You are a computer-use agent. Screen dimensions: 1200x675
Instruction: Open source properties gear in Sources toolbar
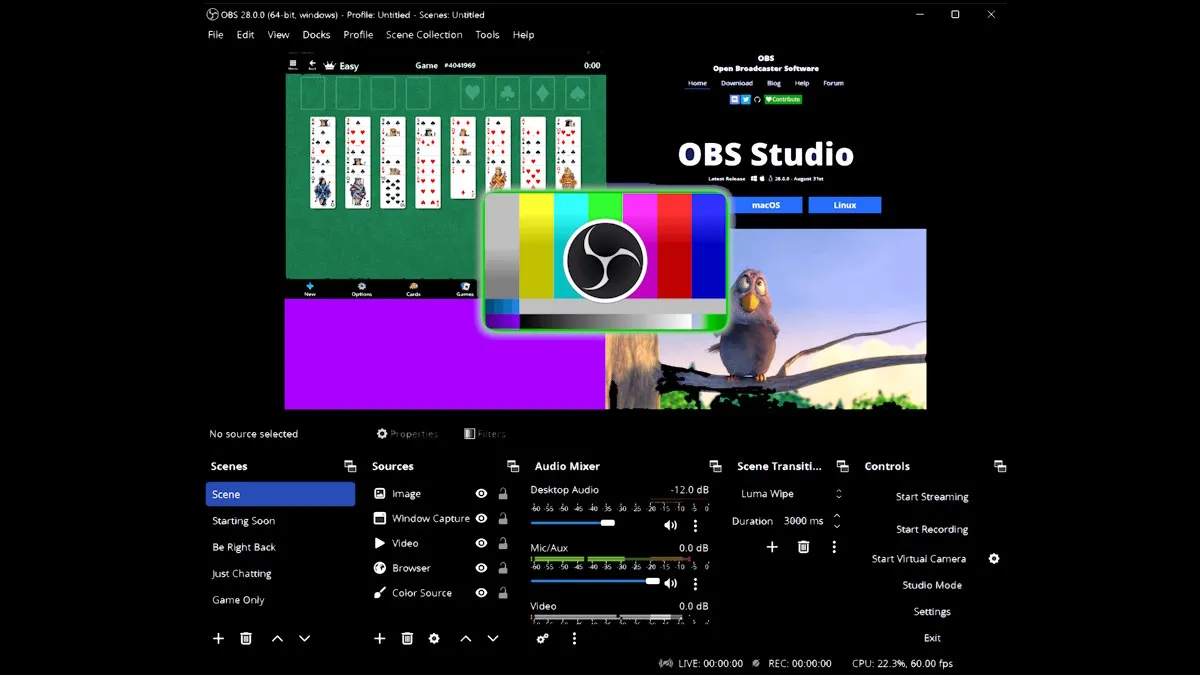(434, 638)
